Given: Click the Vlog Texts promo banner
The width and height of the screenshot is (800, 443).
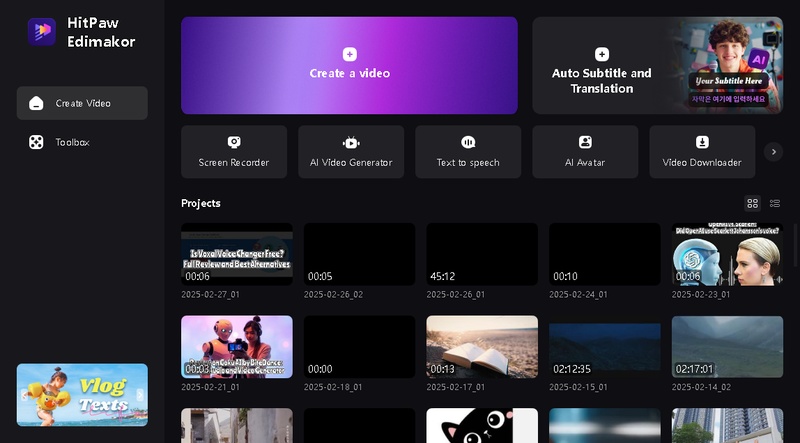Looking at the screenshot, I should [x=82, y=394].
